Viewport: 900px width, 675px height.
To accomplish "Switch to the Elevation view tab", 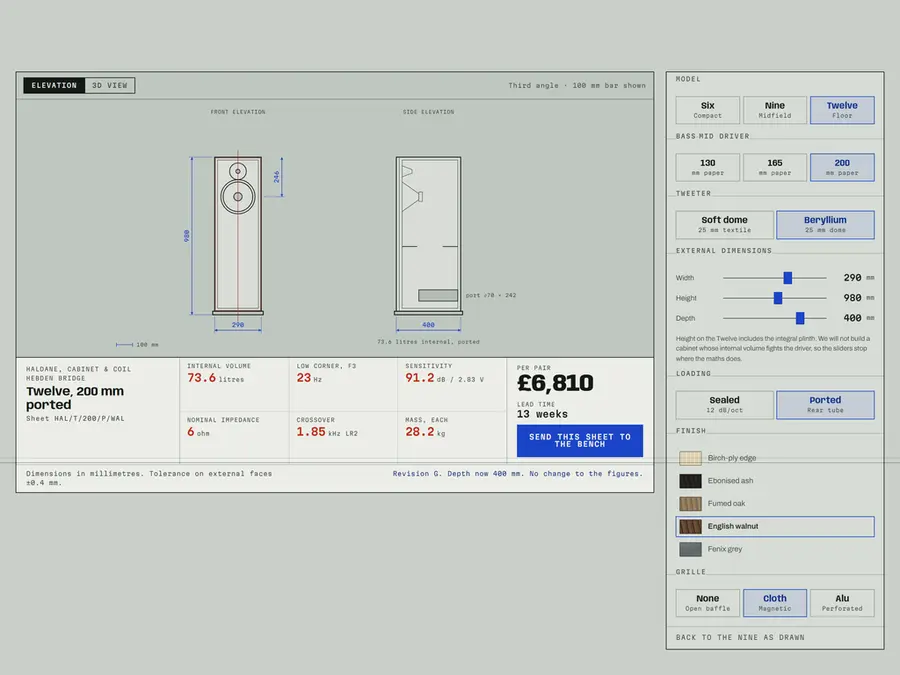I will [x=54, y=86].
